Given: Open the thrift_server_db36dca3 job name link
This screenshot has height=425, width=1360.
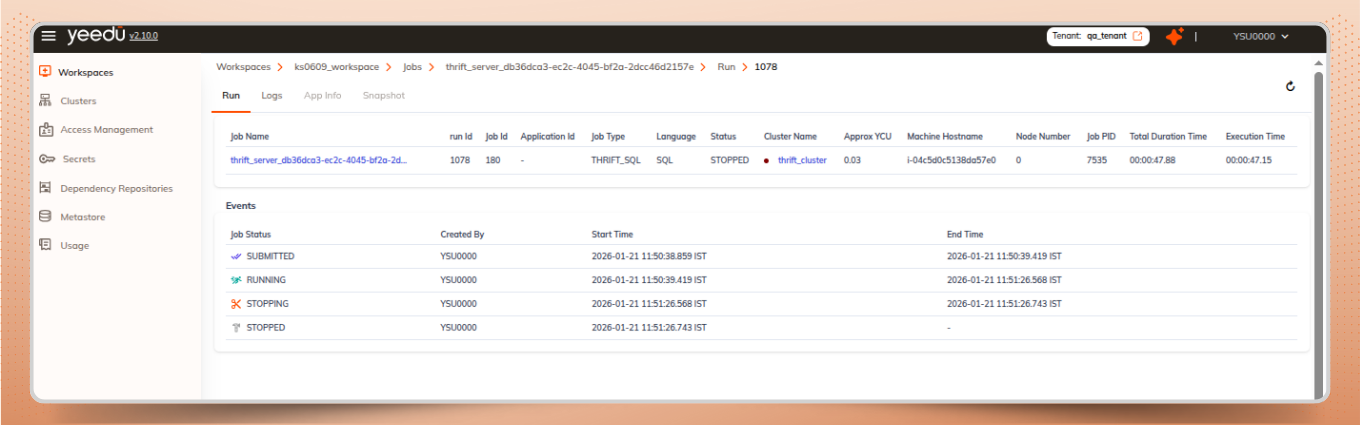Looking at the screenshot, I should [319, 160].
